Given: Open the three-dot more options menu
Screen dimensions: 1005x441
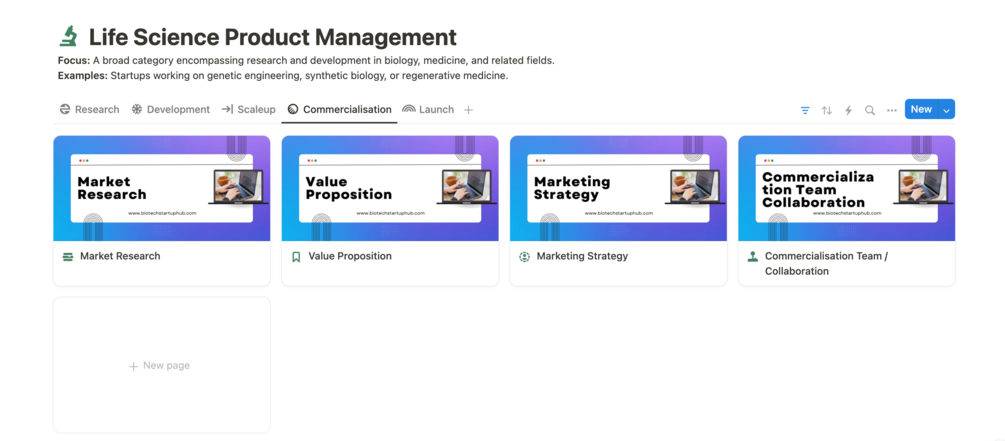Looking at the screenshot, I should tap(892, 110).
